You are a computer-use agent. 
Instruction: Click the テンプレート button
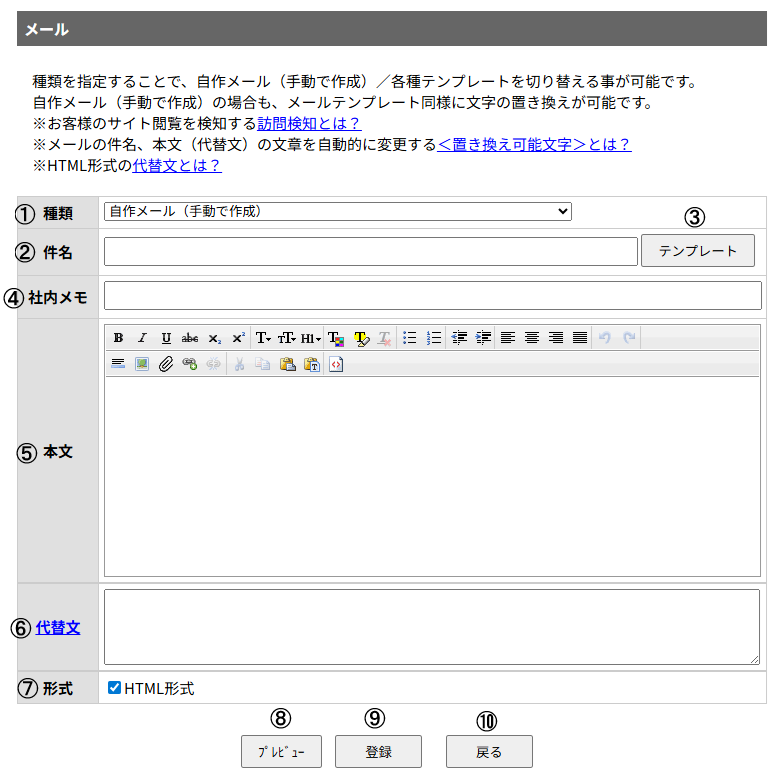[698, 251]
